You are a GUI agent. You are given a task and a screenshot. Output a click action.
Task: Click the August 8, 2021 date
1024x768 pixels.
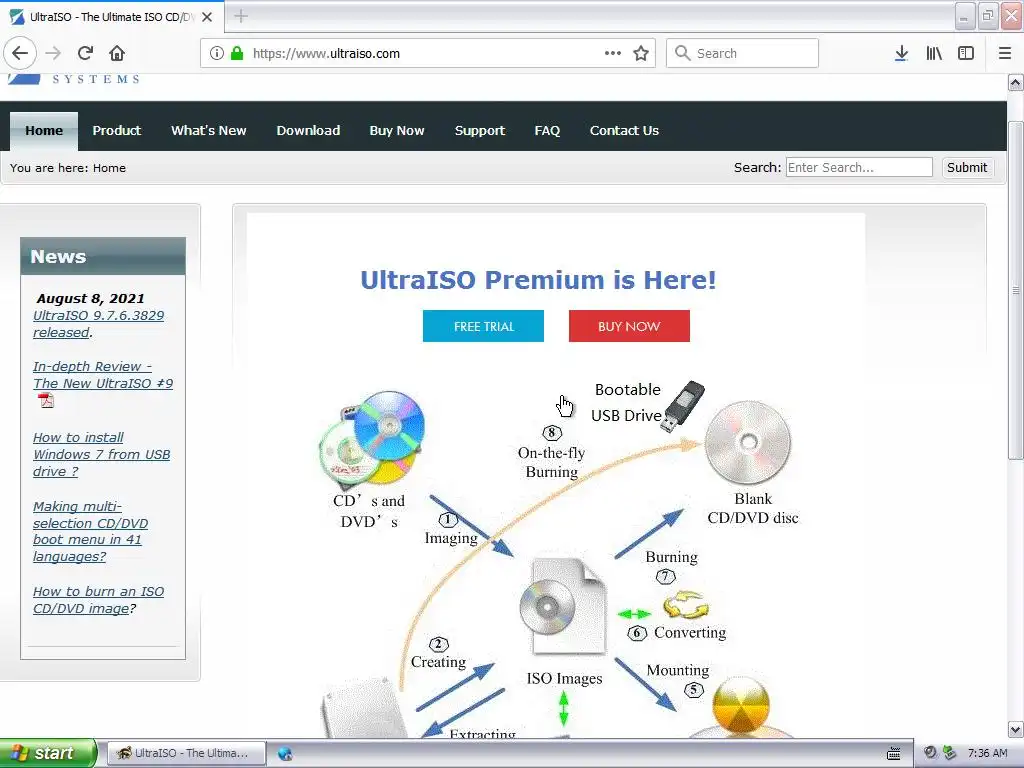[x=90, y=298]
